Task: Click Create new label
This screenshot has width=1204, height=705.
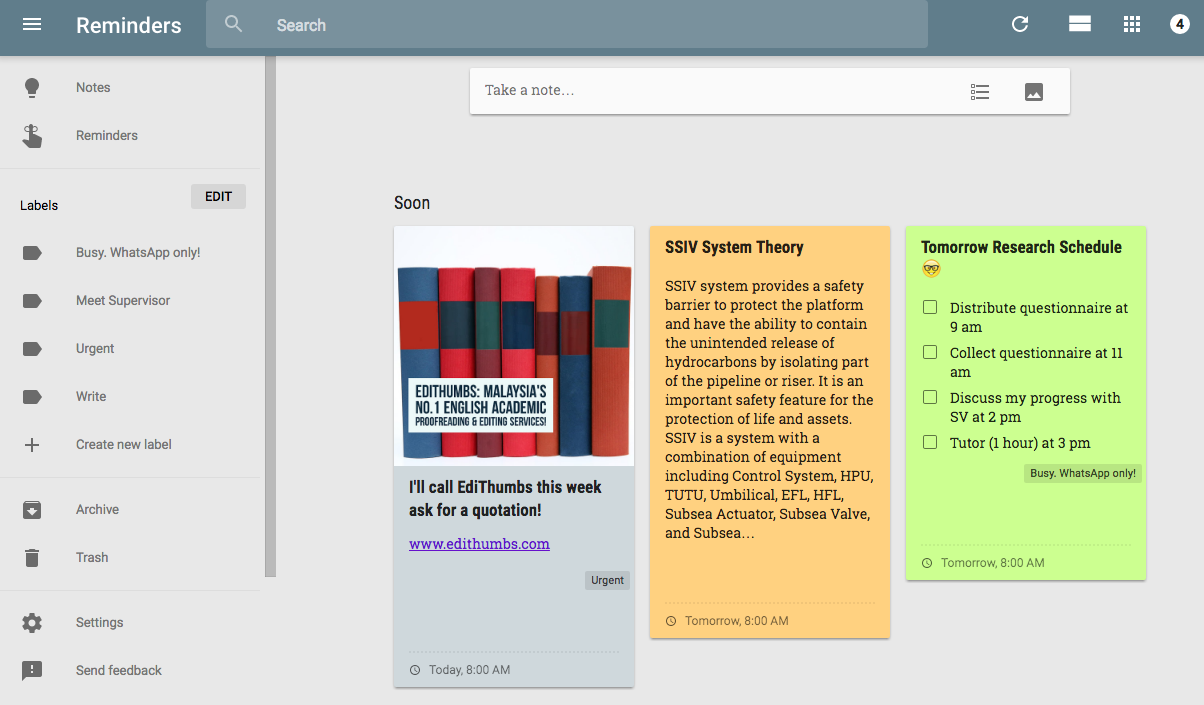Action: point(123,445)
